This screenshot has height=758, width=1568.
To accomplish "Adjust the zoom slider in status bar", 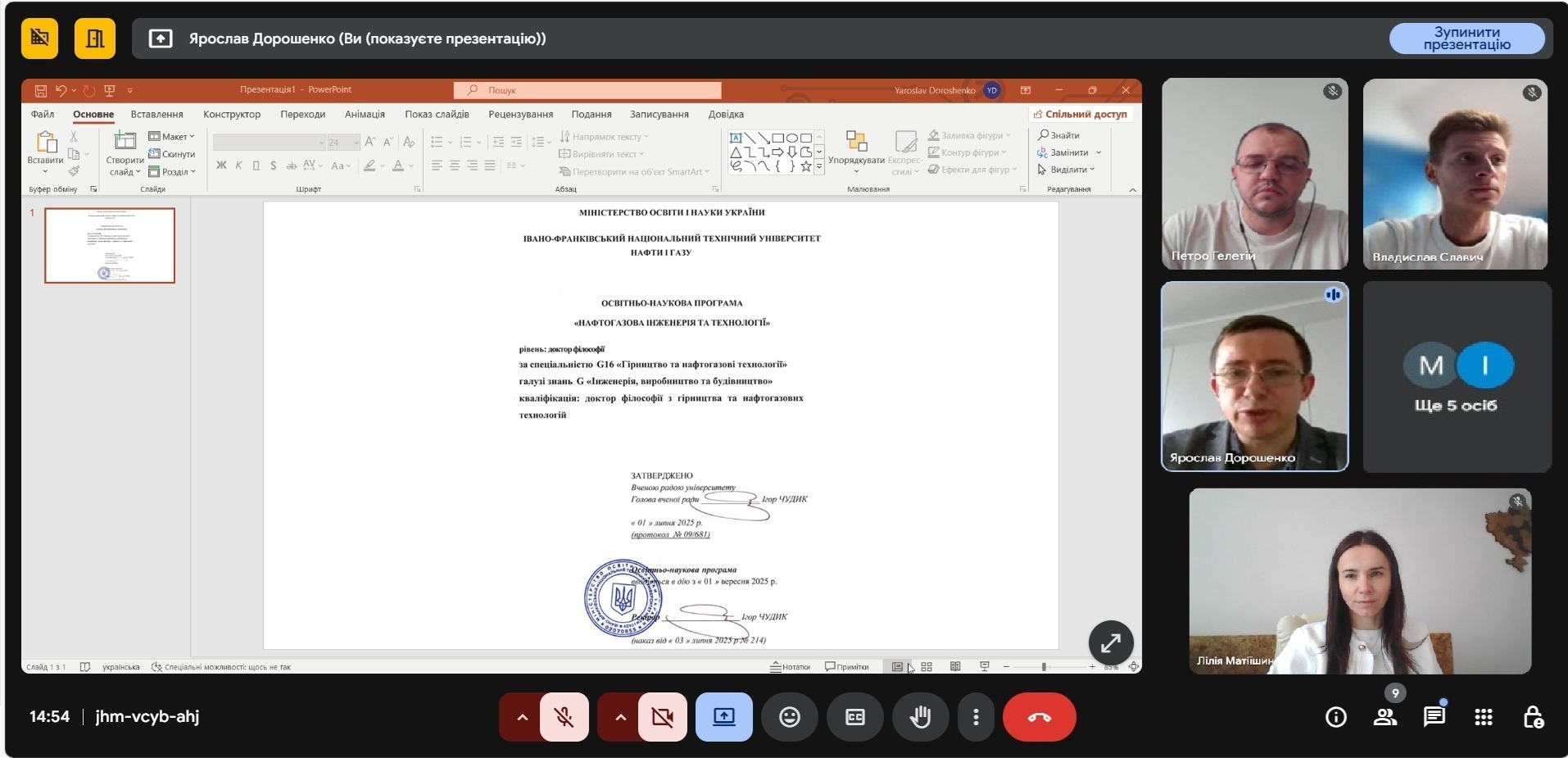I will [x=1044, y=666].
